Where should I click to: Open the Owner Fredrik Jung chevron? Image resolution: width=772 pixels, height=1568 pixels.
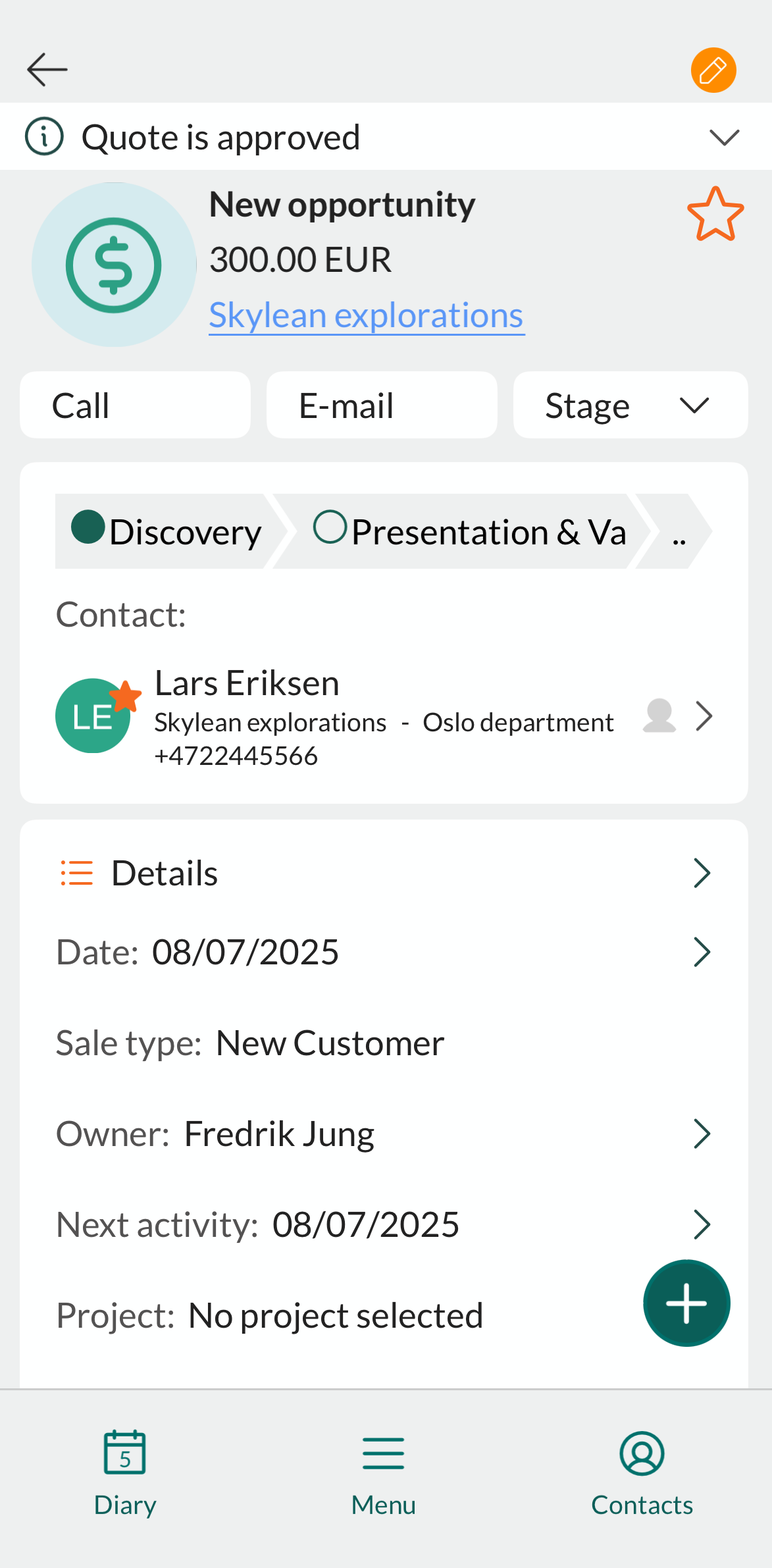click(702, 1134)
